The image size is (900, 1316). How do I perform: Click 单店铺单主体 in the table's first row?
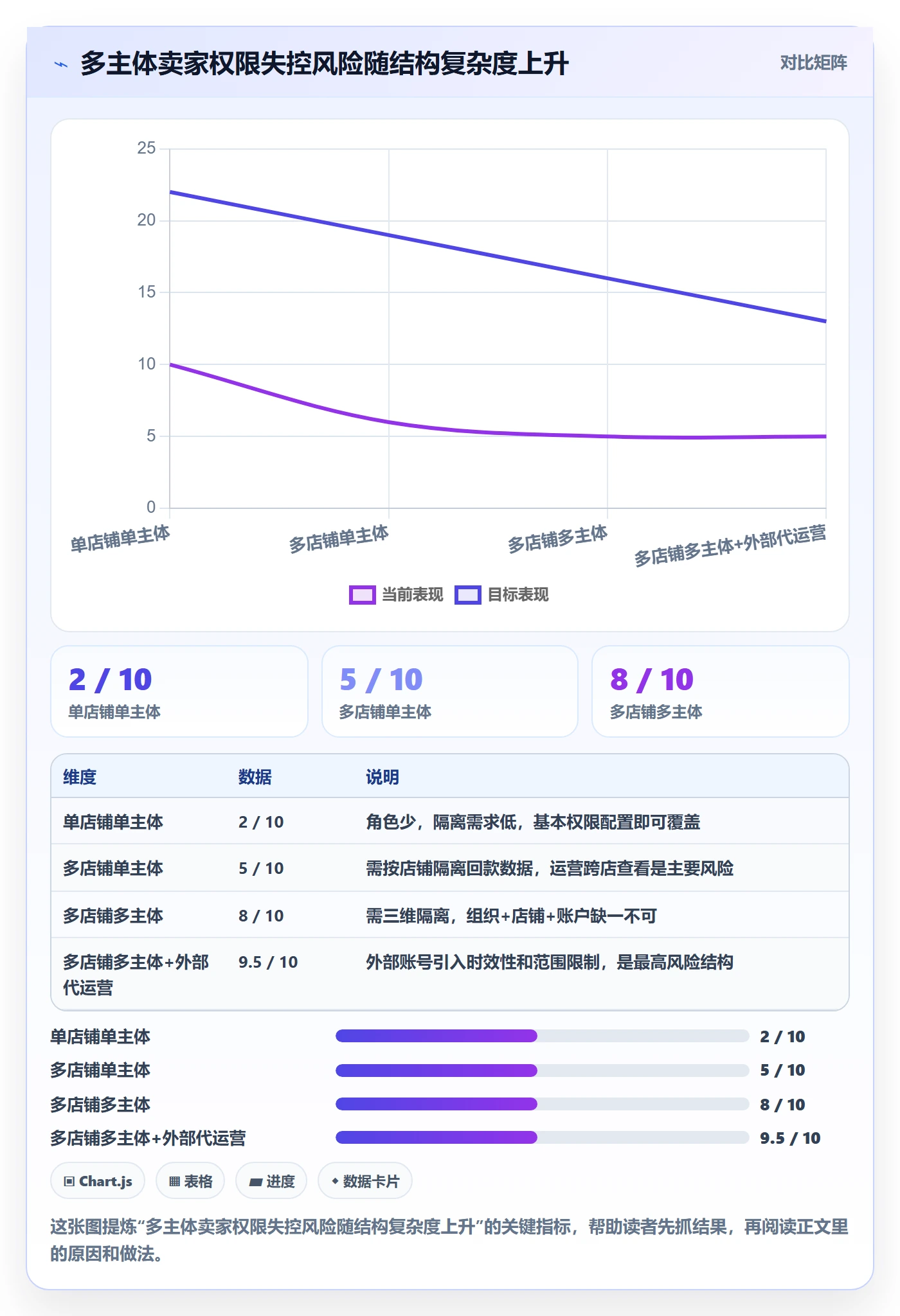pyautogui.click(x=113, y=822)
